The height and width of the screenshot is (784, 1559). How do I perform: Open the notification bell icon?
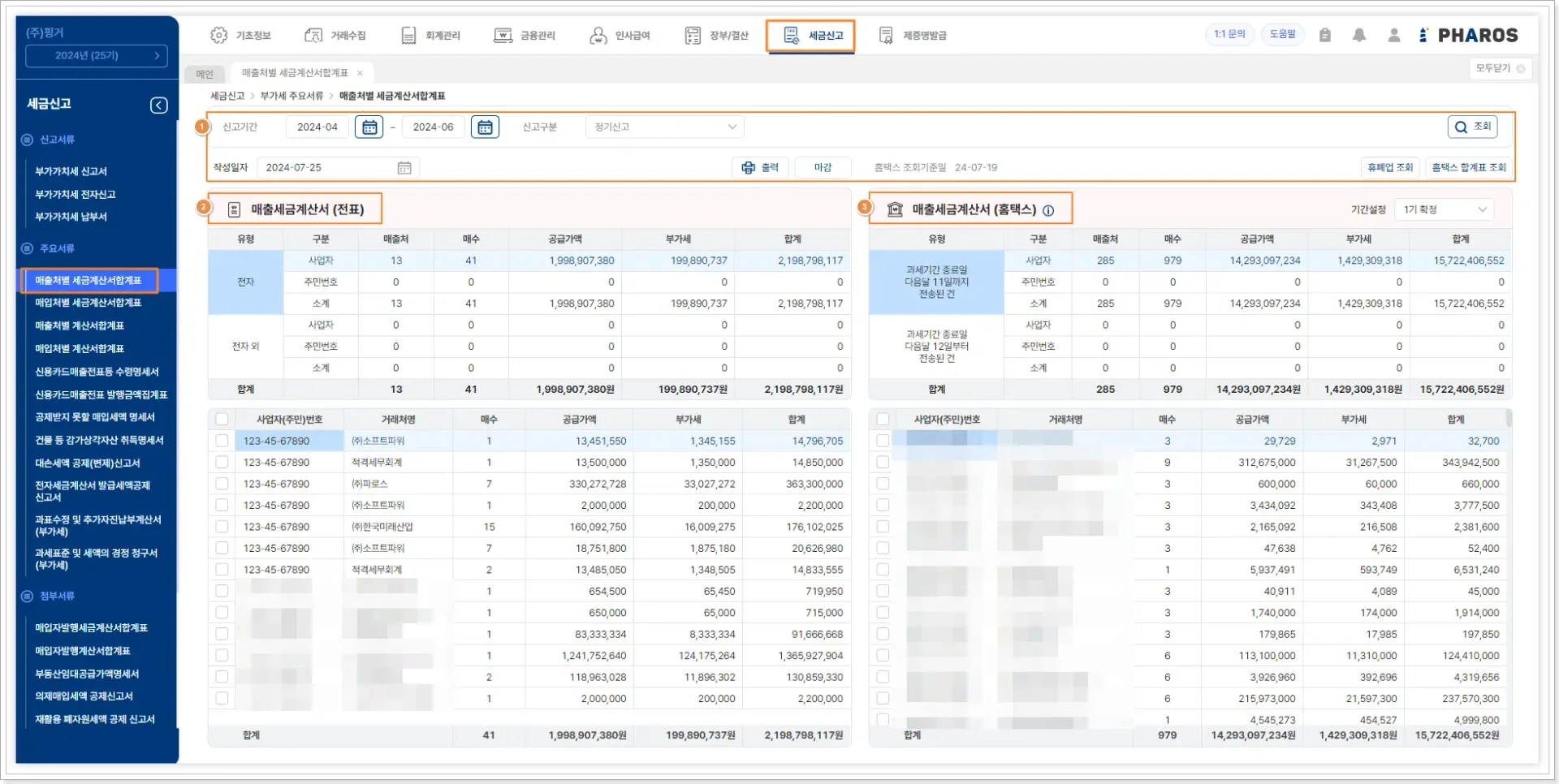tap(1358, 35)
